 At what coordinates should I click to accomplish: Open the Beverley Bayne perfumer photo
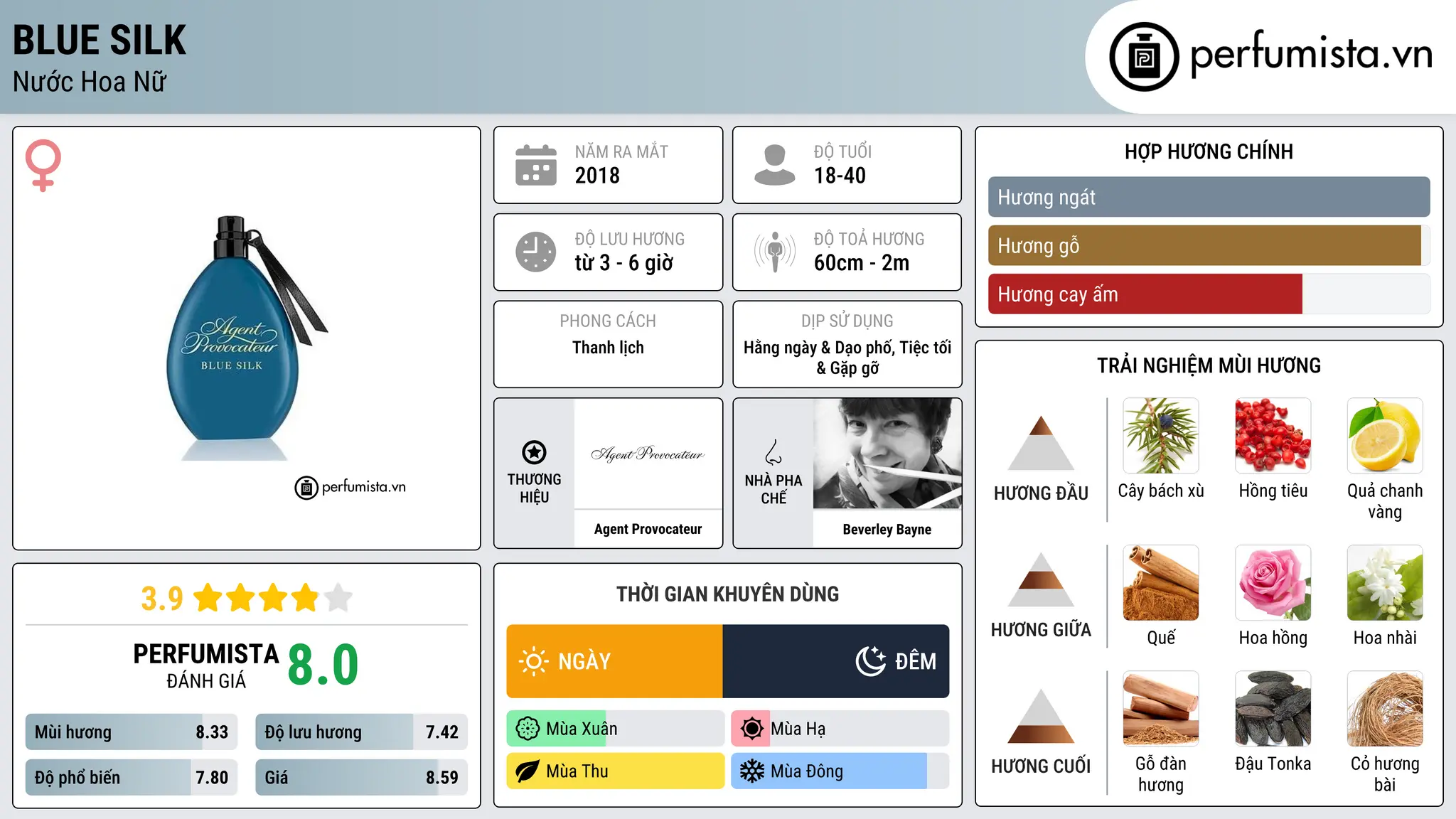pyautogui.click(x=887, y=454)
